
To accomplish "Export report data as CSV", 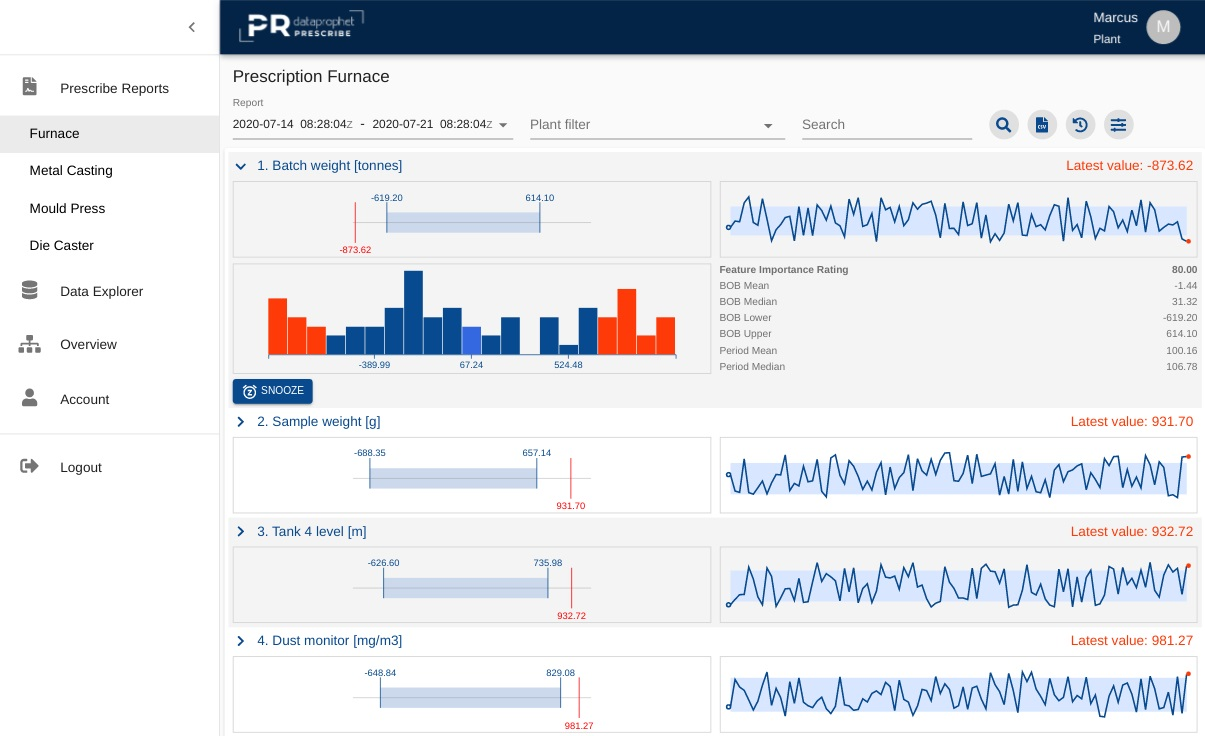I will (1042, 124).
